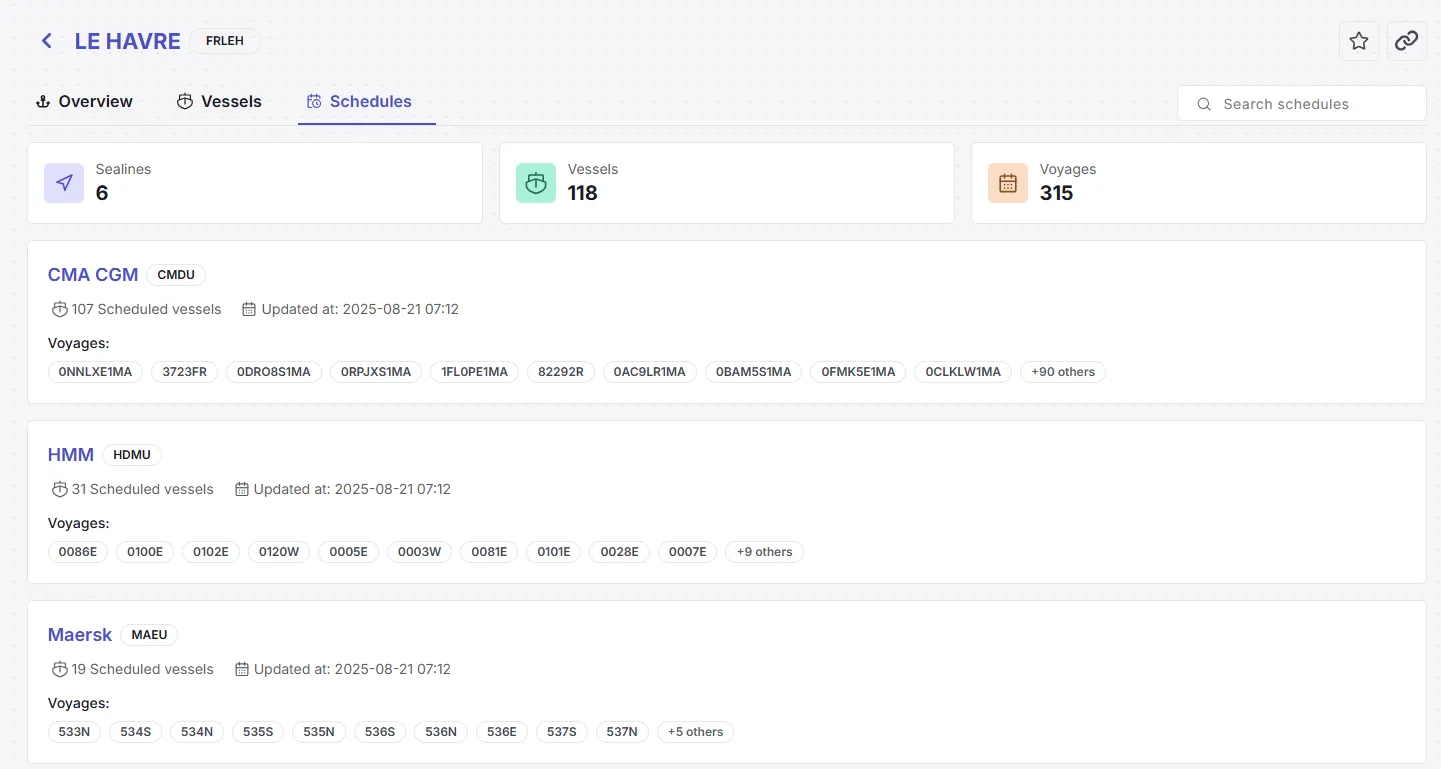Click the 118 Vessels count

583,193
